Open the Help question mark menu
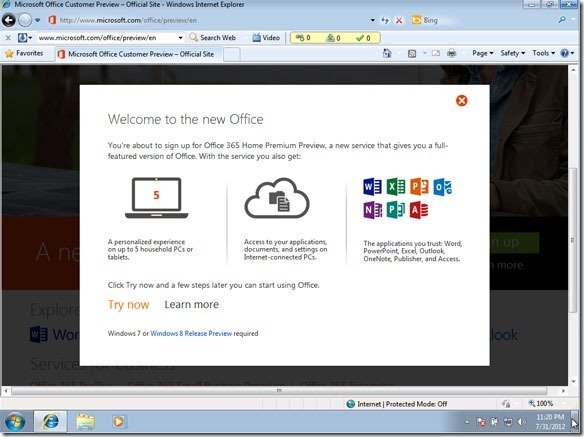Image resolution: width=584 pixels, height=437 pixels. click(567, 53)
